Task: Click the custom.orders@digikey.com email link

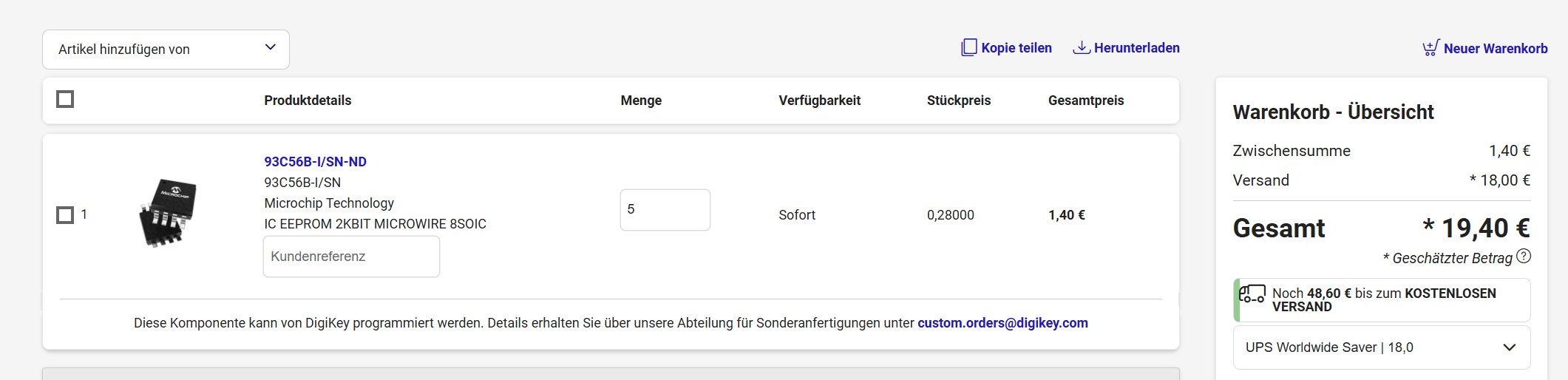Action: [x=1002, y=323]
